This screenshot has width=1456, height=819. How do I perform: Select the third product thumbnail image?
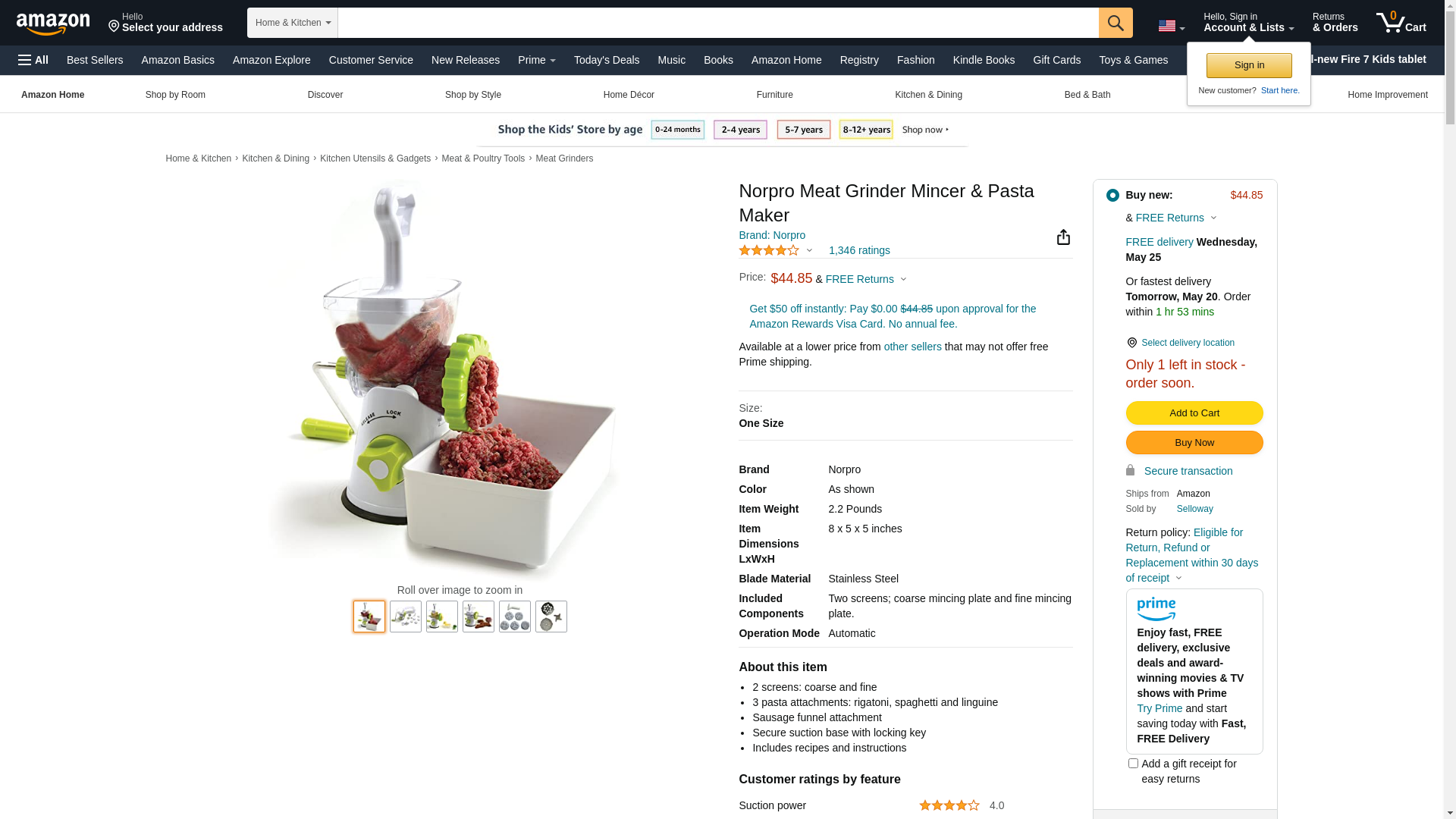(442, 617)
